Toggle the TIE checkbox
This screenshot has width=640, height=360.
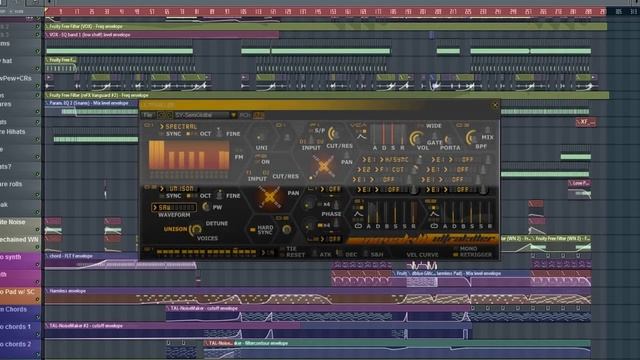pos(288,249)
